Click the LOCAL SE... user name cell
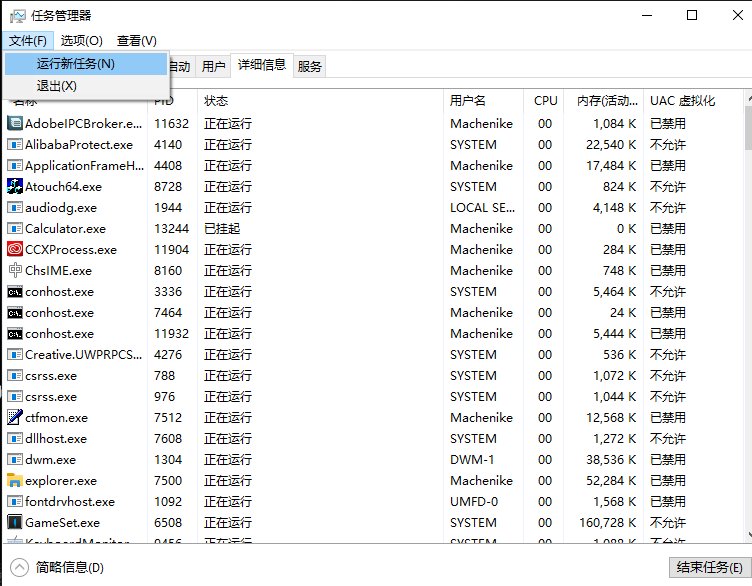This screenshot has width=752, height=586. pos(482,208)
